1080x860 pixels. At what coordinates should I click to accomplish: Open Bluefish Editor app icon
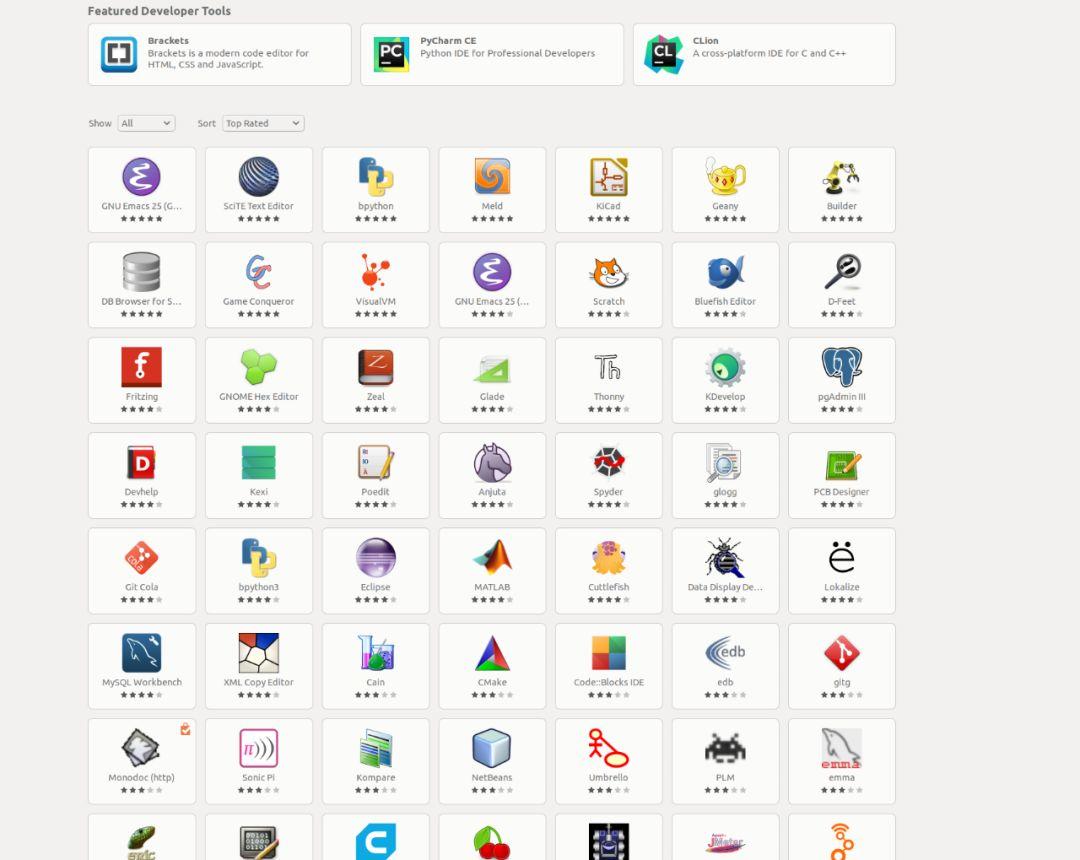[725, 271]
